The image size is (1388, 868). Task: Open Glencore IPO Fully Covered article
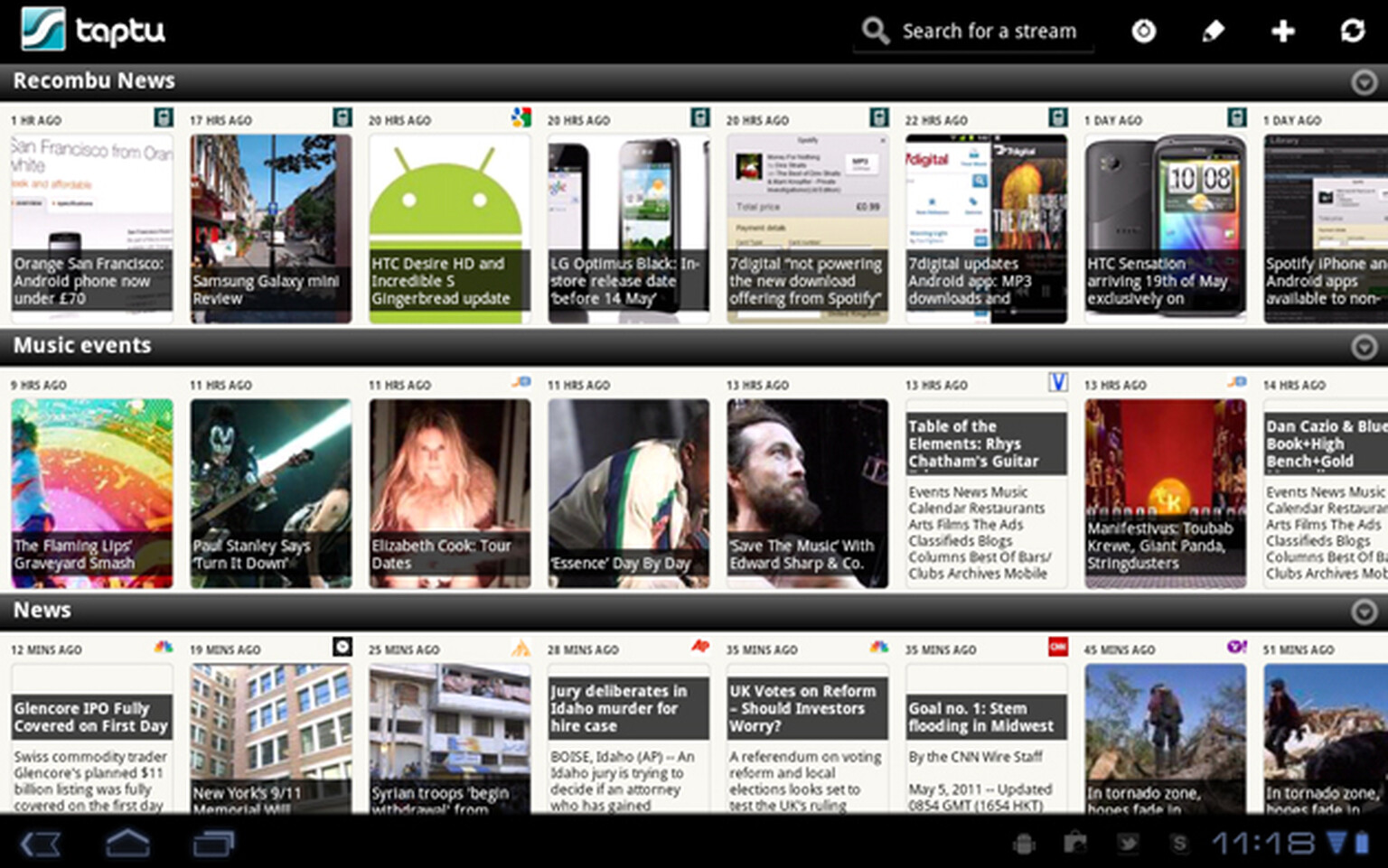[92, 738]
